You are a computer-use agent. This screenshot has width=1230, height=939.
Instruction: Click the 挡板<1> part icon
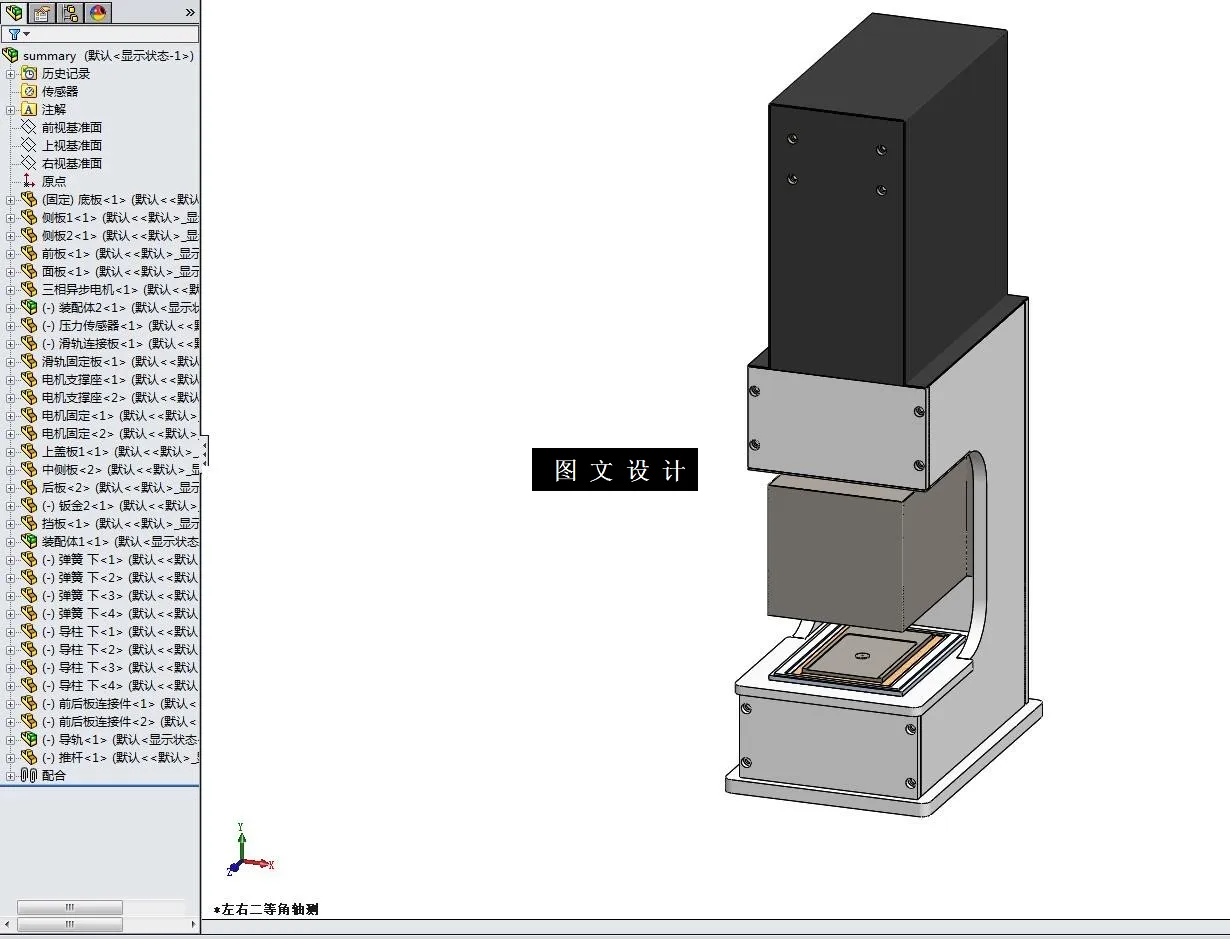point(29,523)
